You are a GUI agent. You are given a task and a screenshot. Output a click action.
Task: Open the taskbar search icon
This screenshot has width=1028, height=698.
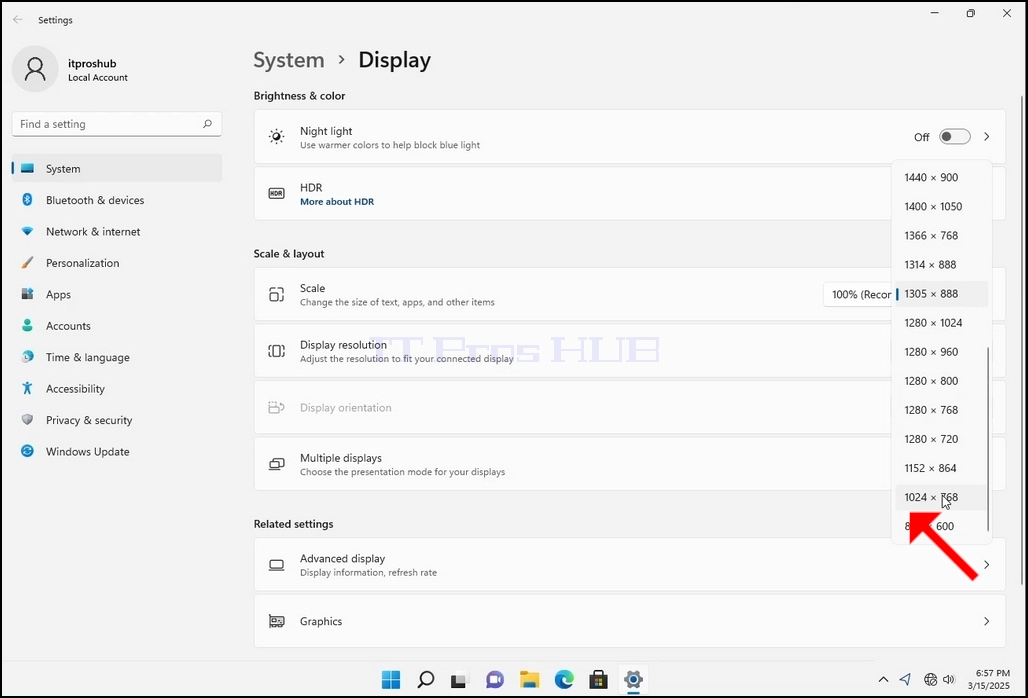(425, 680)
